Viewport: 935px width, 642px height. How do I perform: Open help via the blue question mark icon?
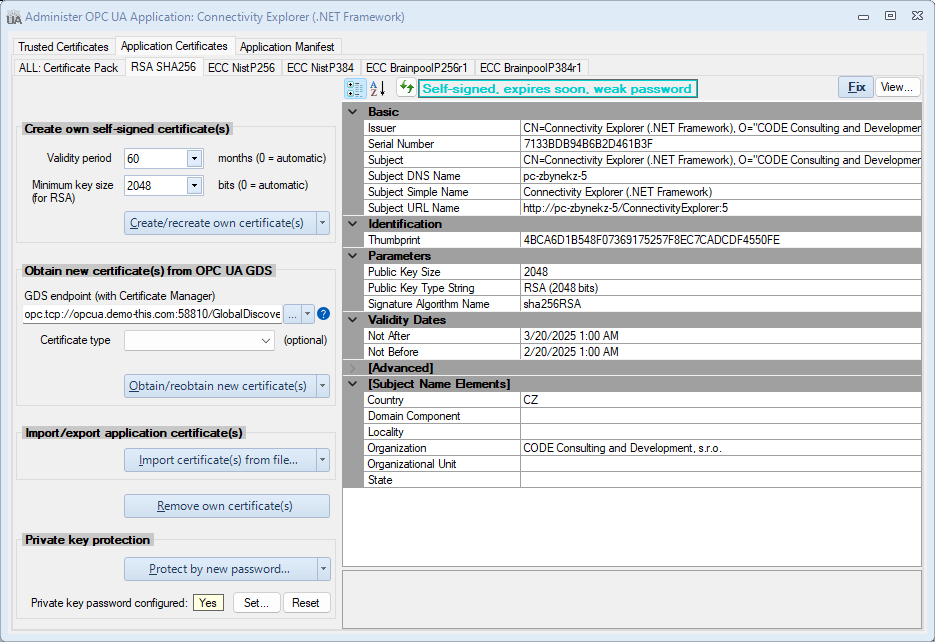[x=321, y=313]
